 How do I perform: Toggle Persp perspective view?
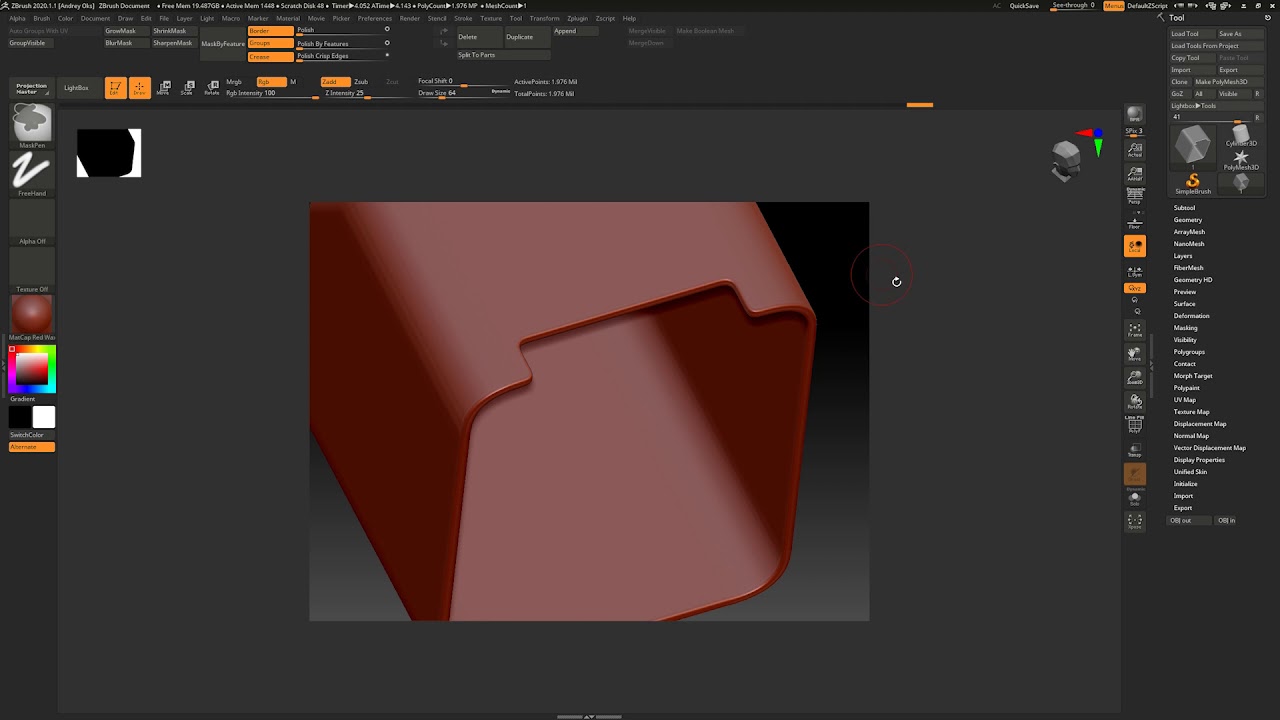[x=1134, y=196]
